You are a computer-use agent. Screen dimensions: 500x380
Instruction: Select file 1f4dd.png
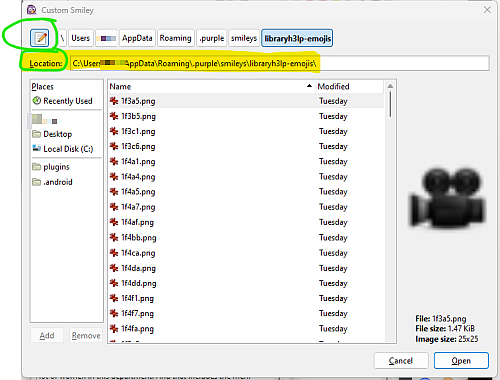[246, 283]
